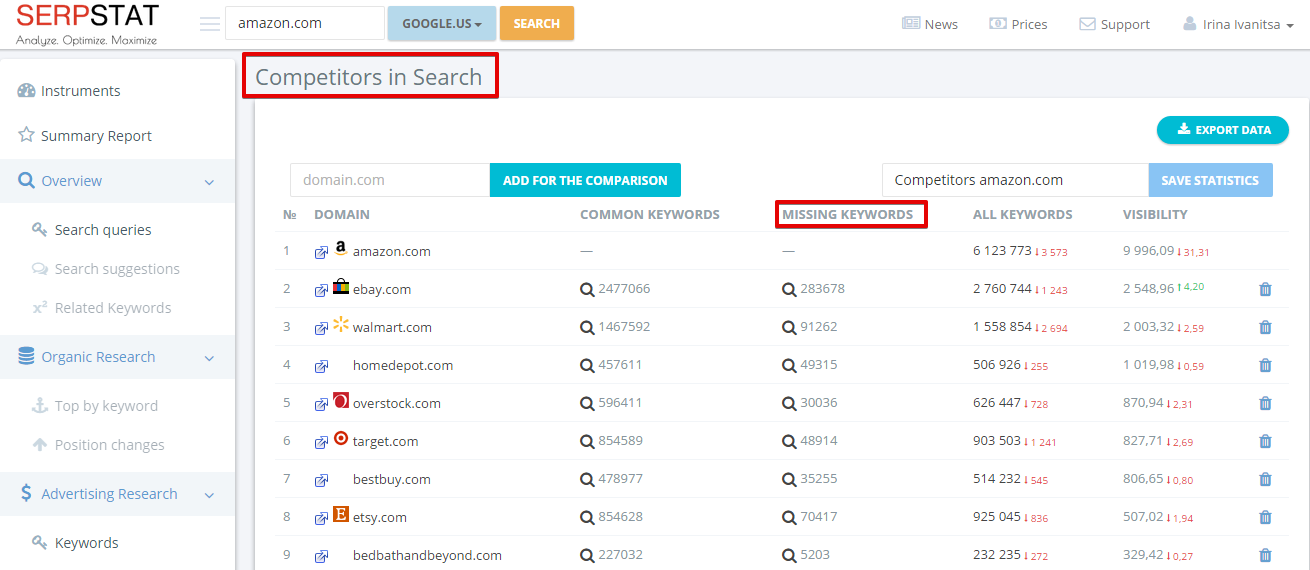Open the hamburger menu icon
The width and height of the screenshot is (1310, 570).
point(210,24)
